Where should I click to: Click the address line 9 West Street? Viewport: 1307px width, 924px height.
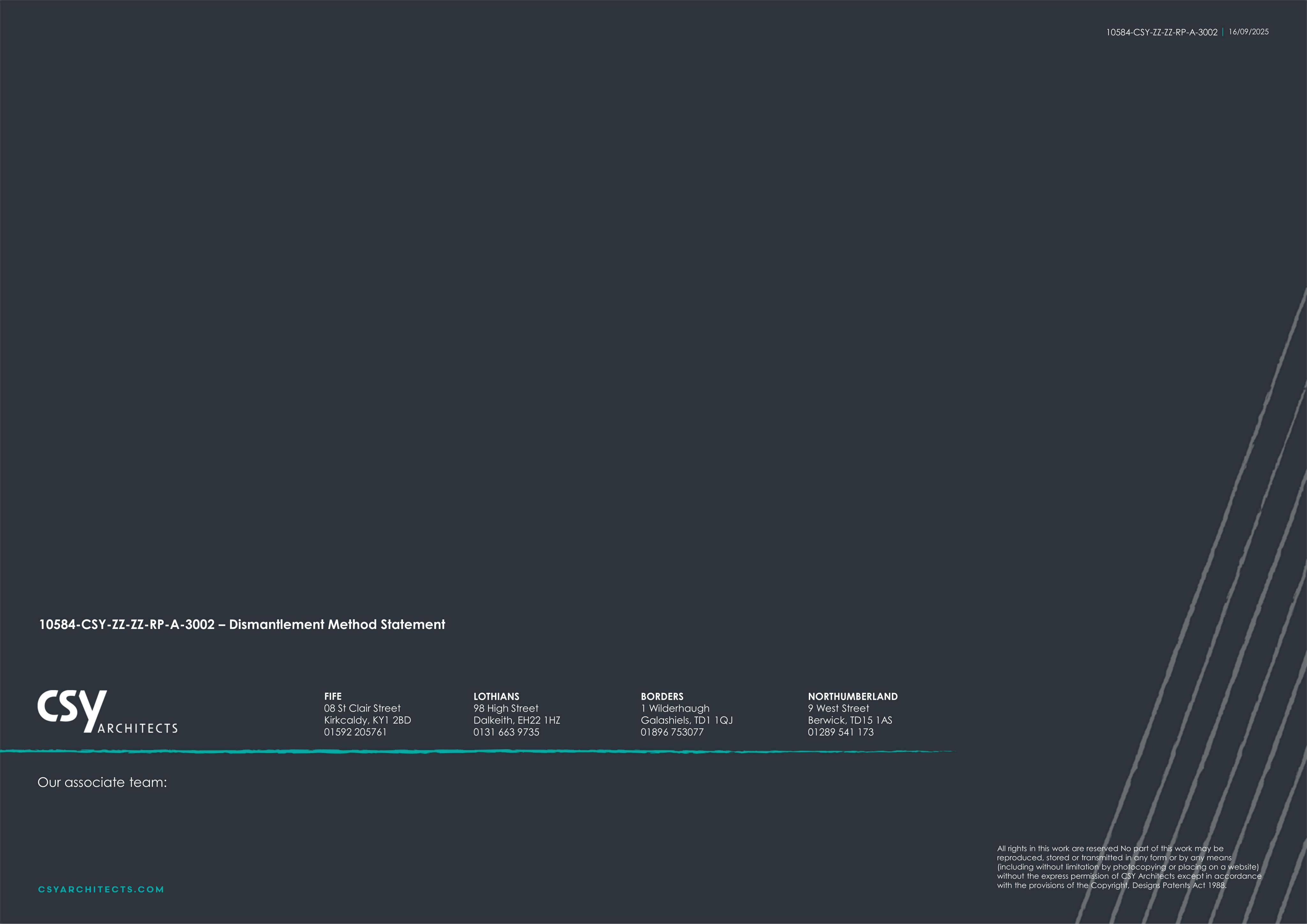coord(839,708)
